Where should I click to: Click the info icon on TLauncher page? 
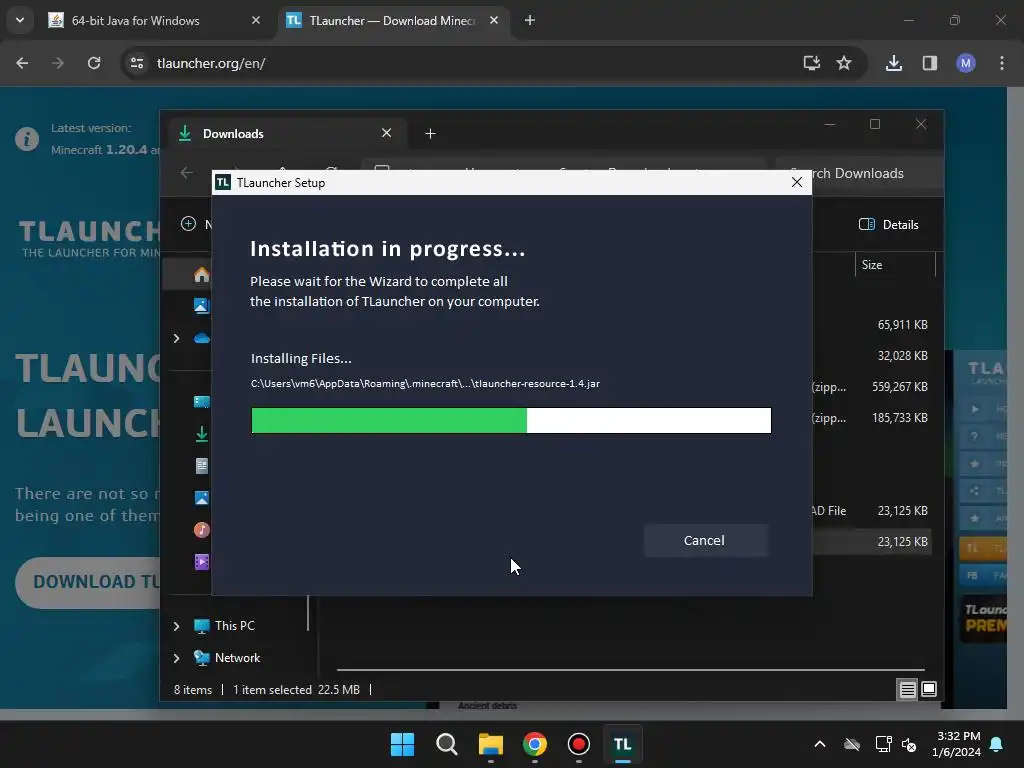[x=27, y=139]
